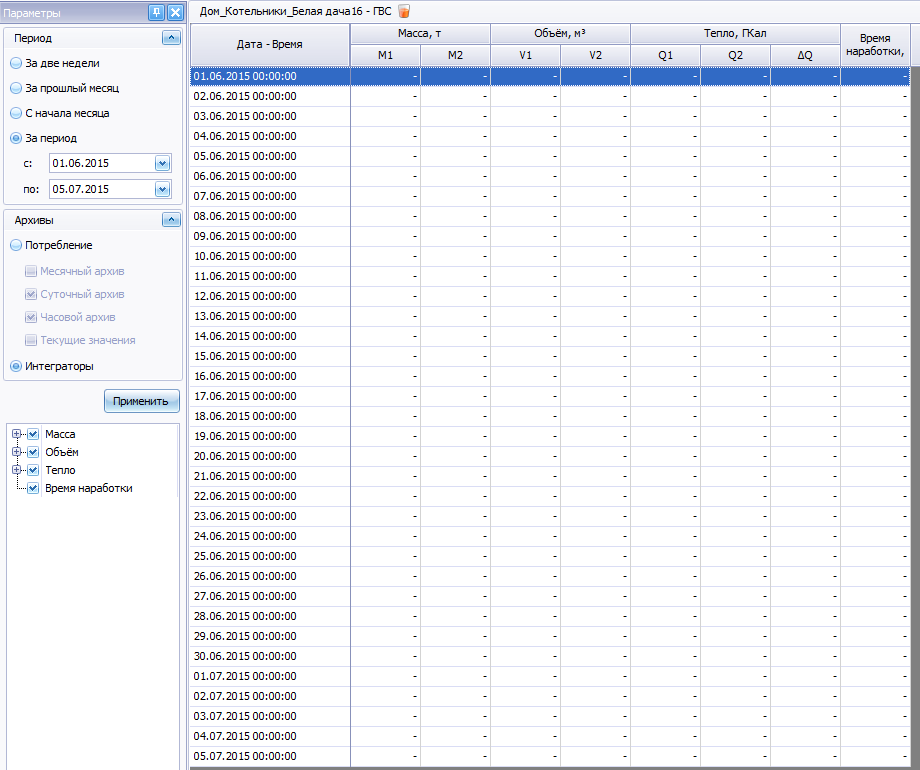Click the Применить button
The width and height of the screenshot is (920, 770).
pyautogui.click(x=141, y=401)
